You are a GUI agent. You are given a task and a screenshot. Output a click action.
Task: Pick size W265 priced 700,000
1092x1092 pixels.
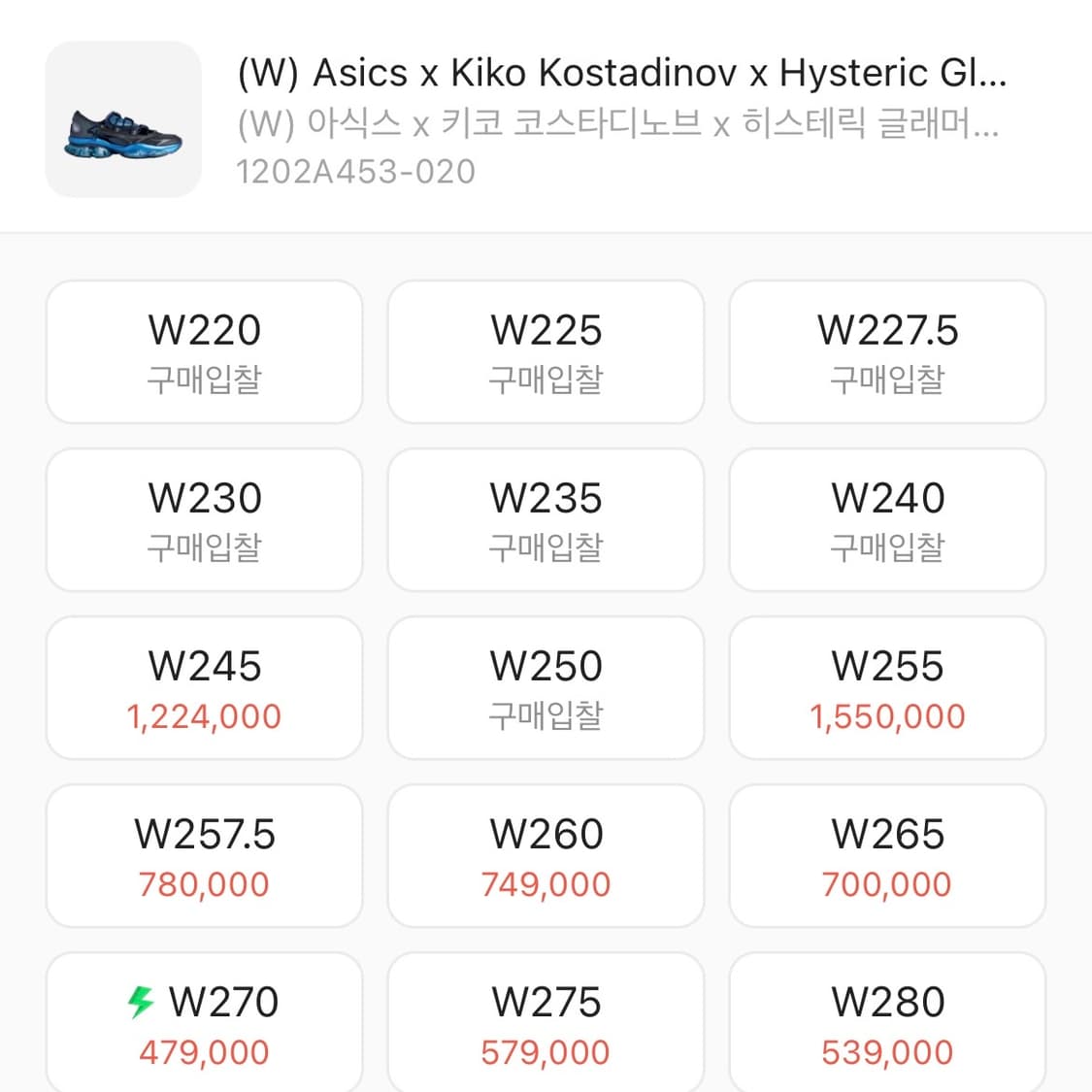887,855
